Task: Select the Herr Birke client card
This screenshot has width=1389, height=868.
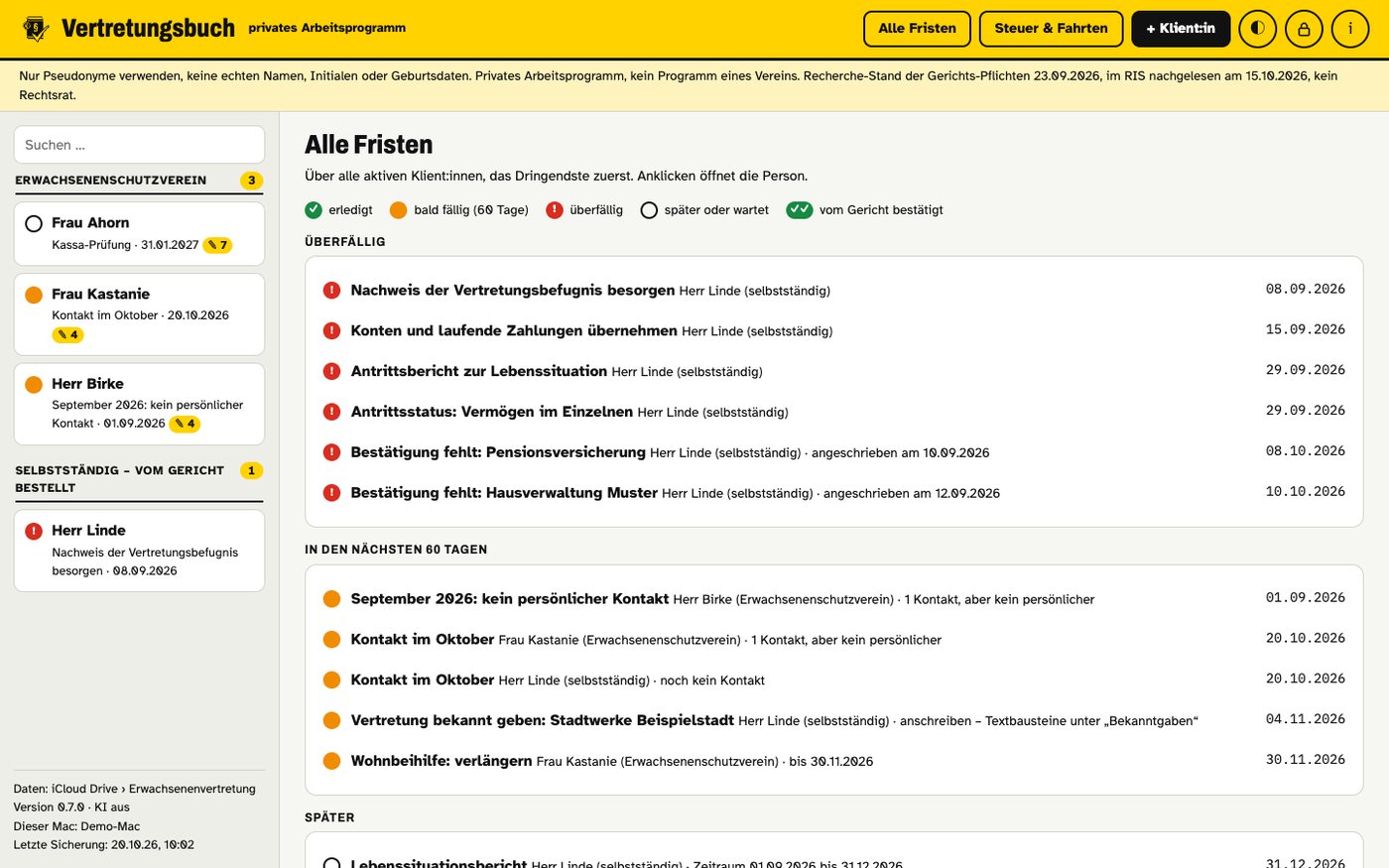Action: tap(139, 404)
